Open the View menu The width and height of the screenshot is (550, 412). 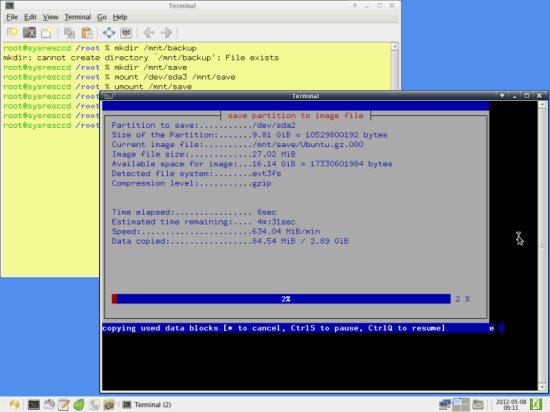[x=51, y=17]
